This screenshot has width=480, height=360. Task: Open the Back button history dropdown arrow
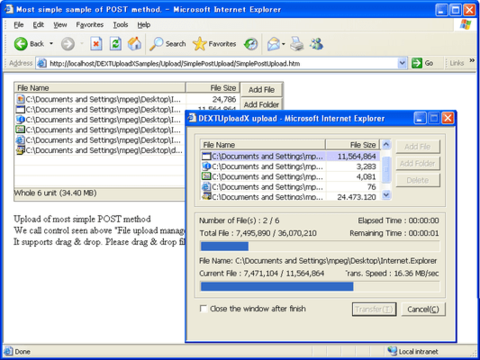pos(51,44)
